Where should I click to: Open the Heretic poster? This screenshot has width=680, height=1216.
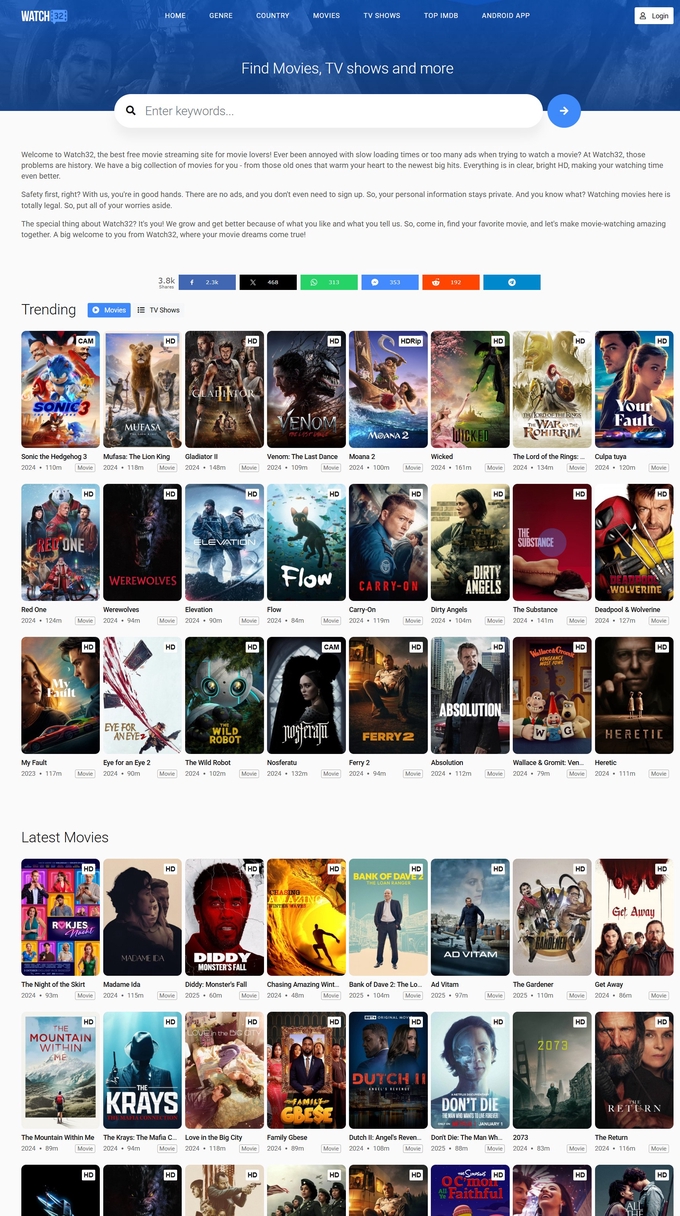[634, 695]
